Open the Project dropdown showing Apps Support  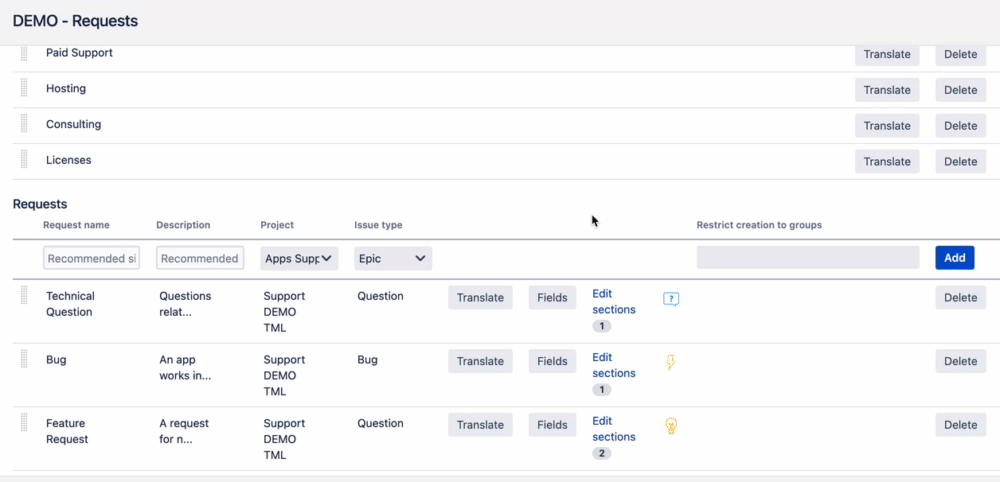coord(300,258)
